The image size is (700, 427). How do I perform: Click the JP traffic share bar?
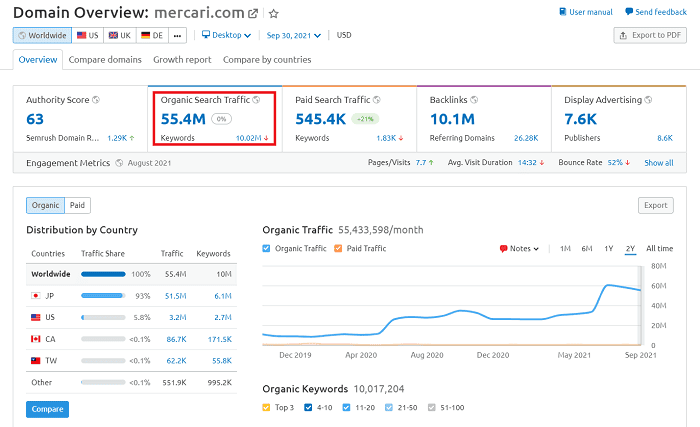coord(103,296)
